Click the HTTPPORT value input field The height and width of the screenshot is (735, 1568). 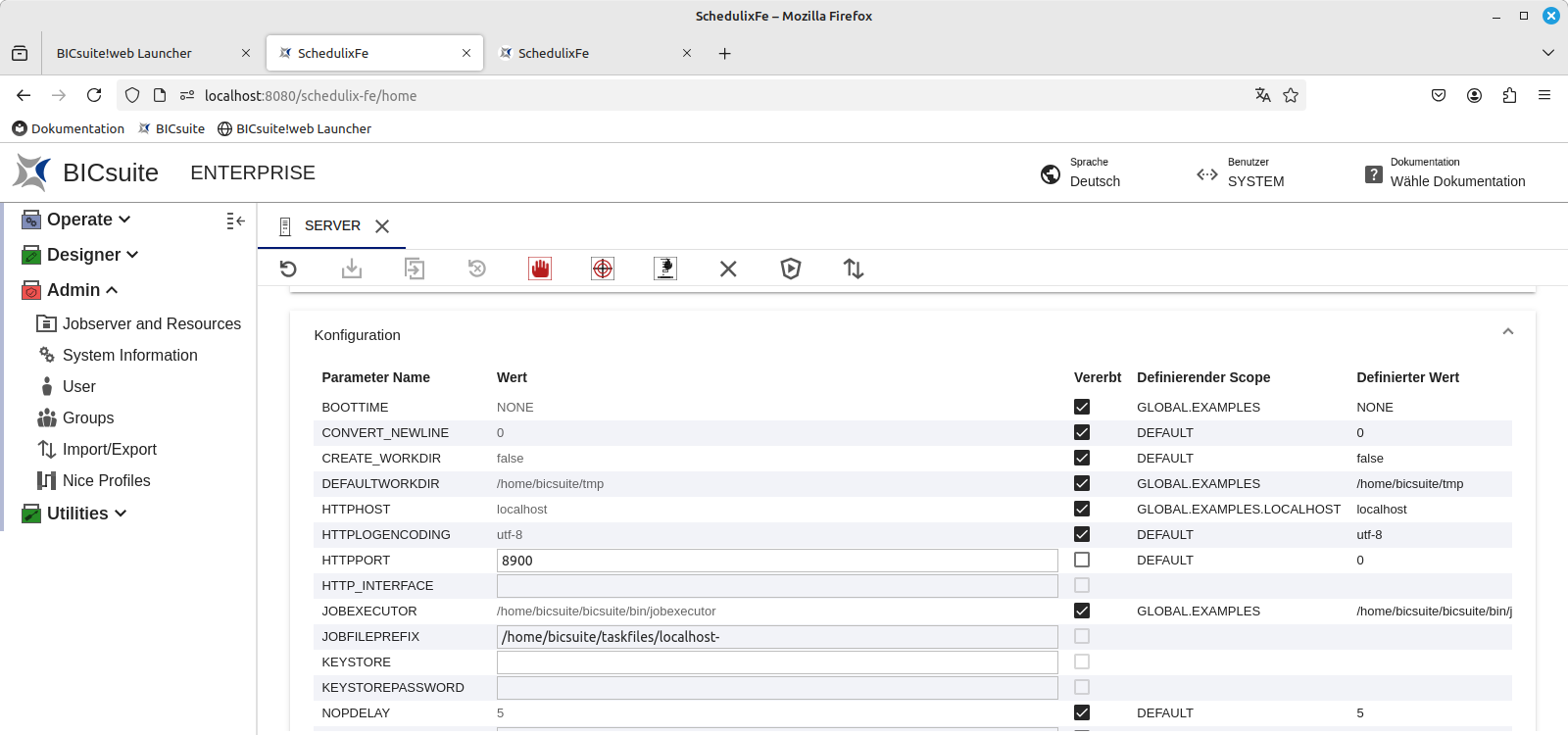[x=776, y=561]
